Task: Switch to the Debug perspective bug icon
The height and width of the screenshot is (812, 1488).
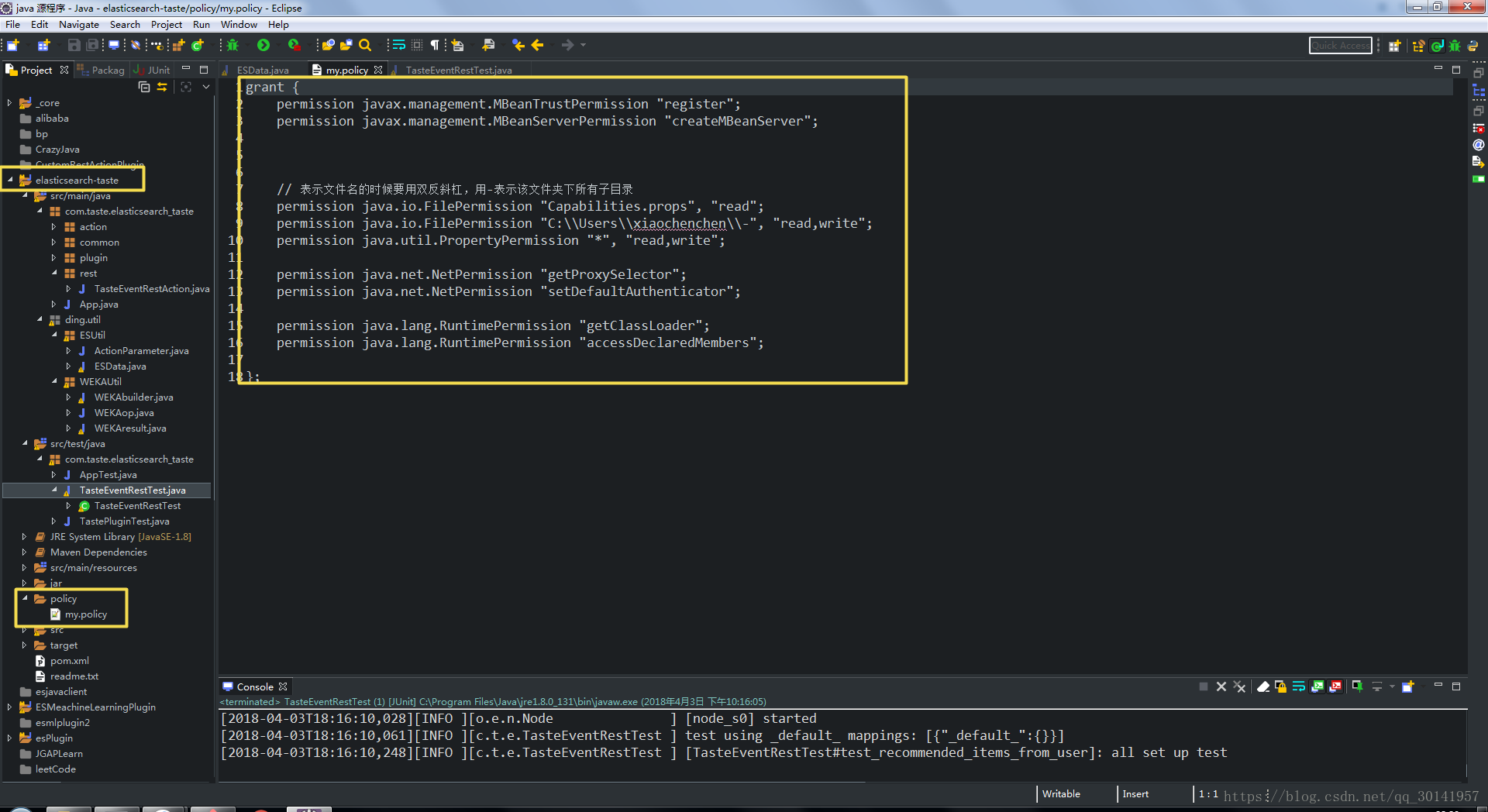Action: point(1455,46)
